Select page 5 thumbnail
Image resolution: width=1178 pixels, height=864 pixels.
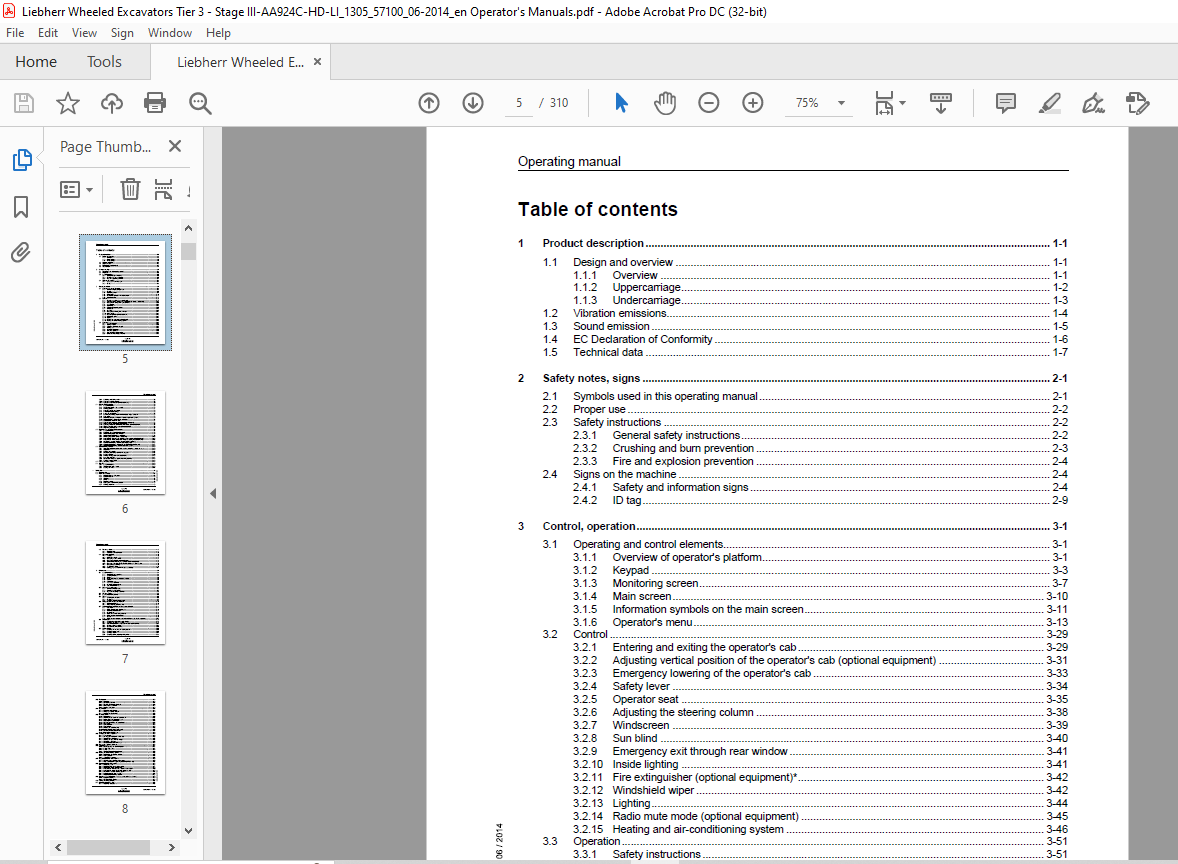[125, 292]
